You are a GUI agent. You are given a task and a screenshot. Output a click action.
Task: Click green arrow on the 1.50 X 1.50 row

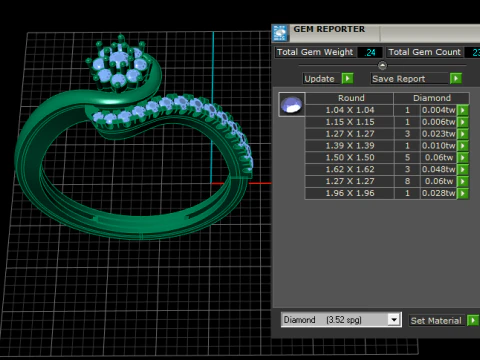point(463,157)
